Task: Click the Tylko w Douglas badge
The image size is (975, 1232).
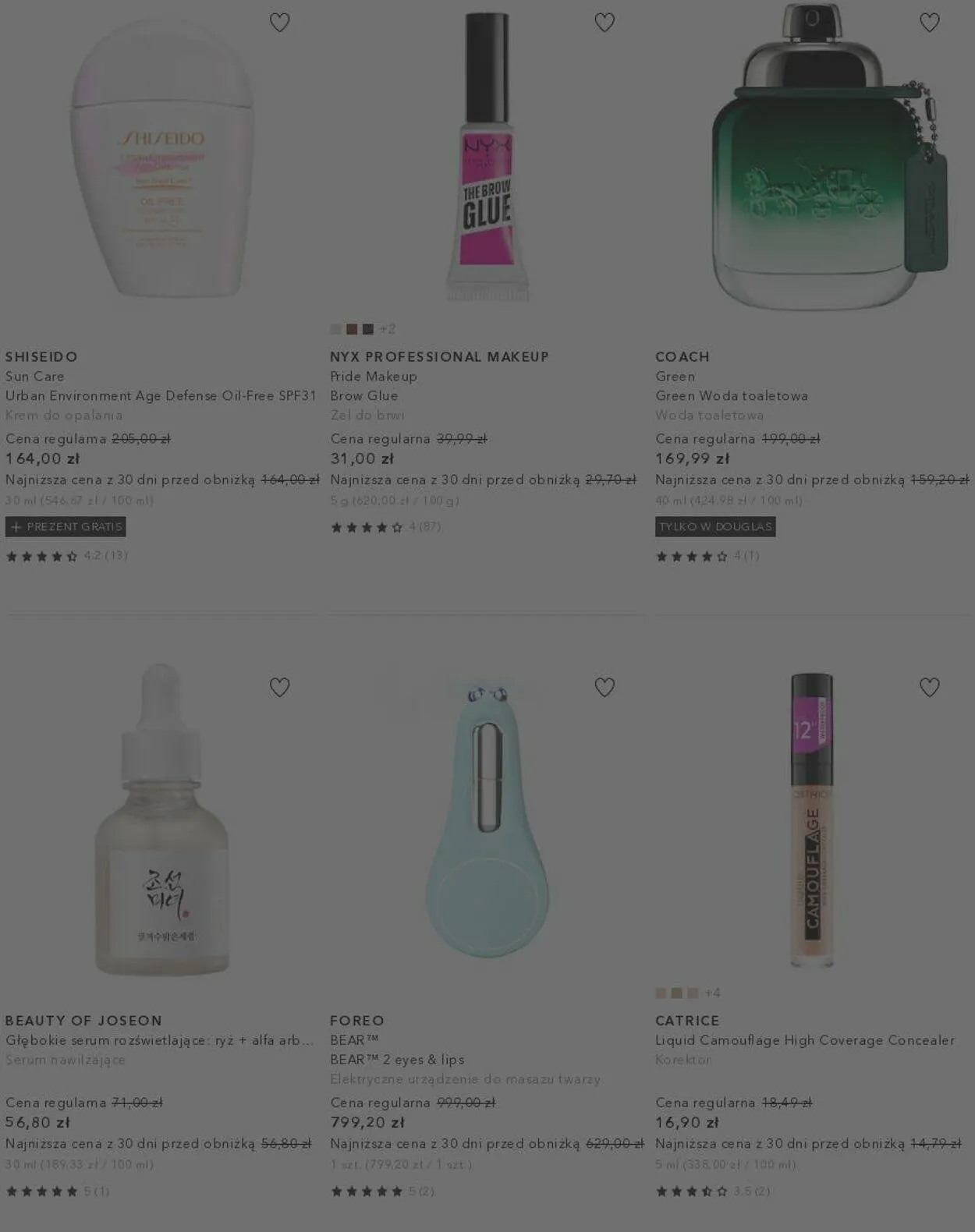Action: (x=715, y=526)
